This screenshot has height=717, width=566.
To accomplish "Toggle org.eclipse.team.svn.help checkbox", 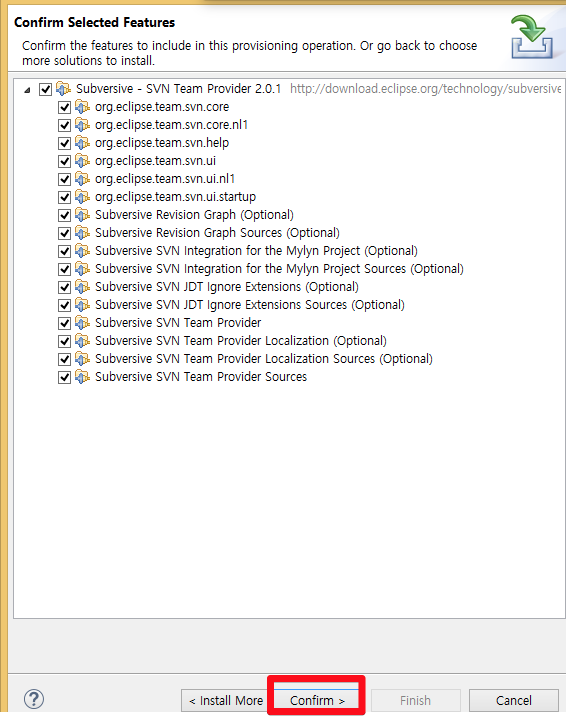I will (64, 143).
